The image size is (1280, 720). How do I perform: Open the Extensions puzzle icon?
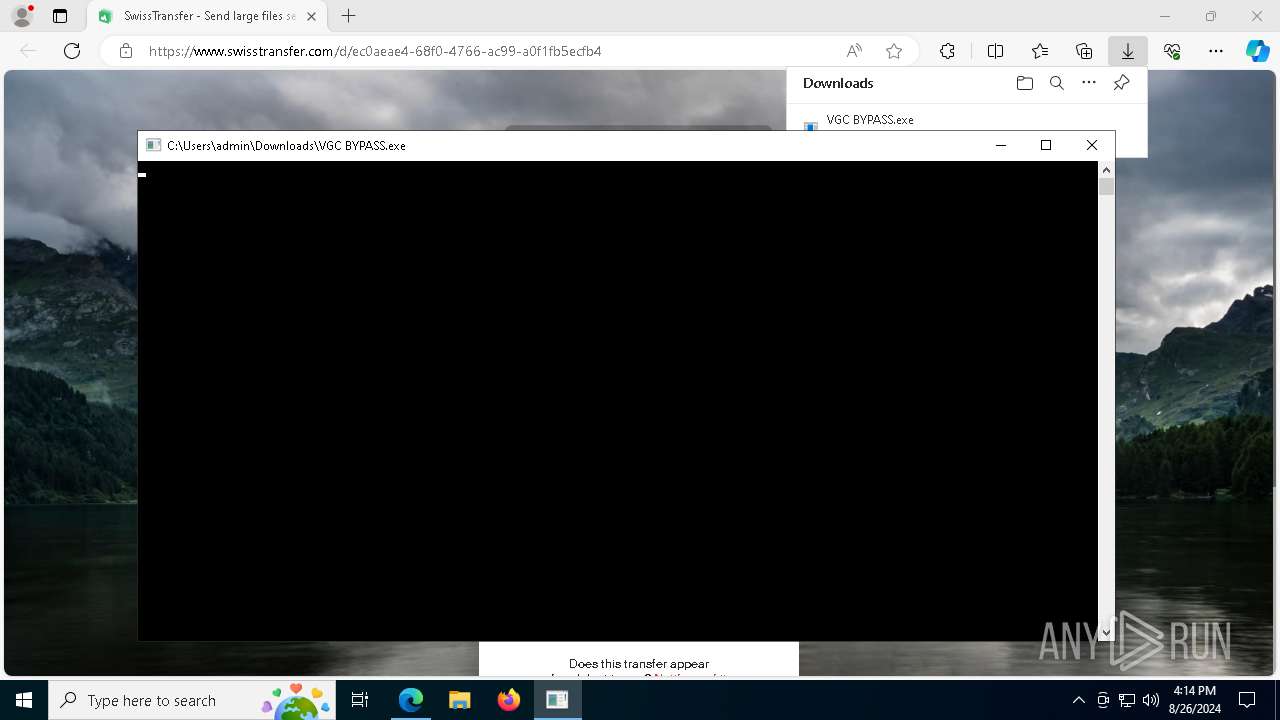(947, 51)
